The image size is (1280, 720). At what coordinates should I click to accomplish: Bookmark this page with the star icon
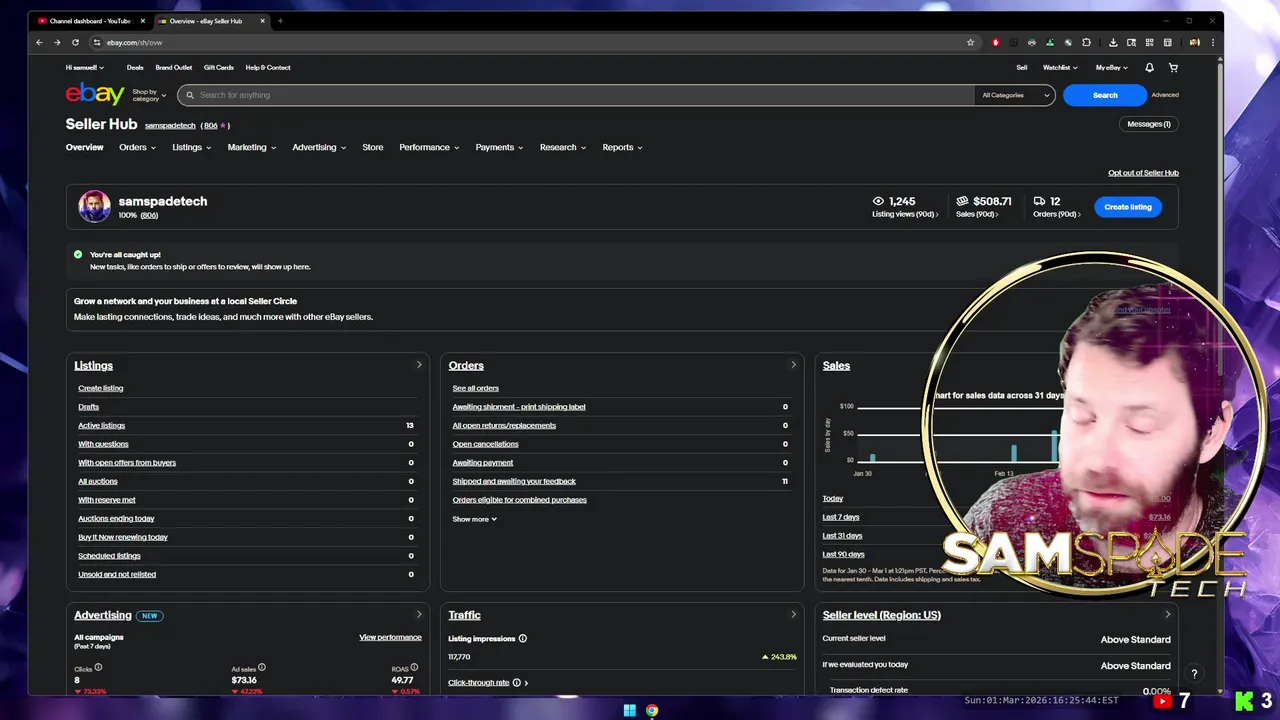pos(970,42)
